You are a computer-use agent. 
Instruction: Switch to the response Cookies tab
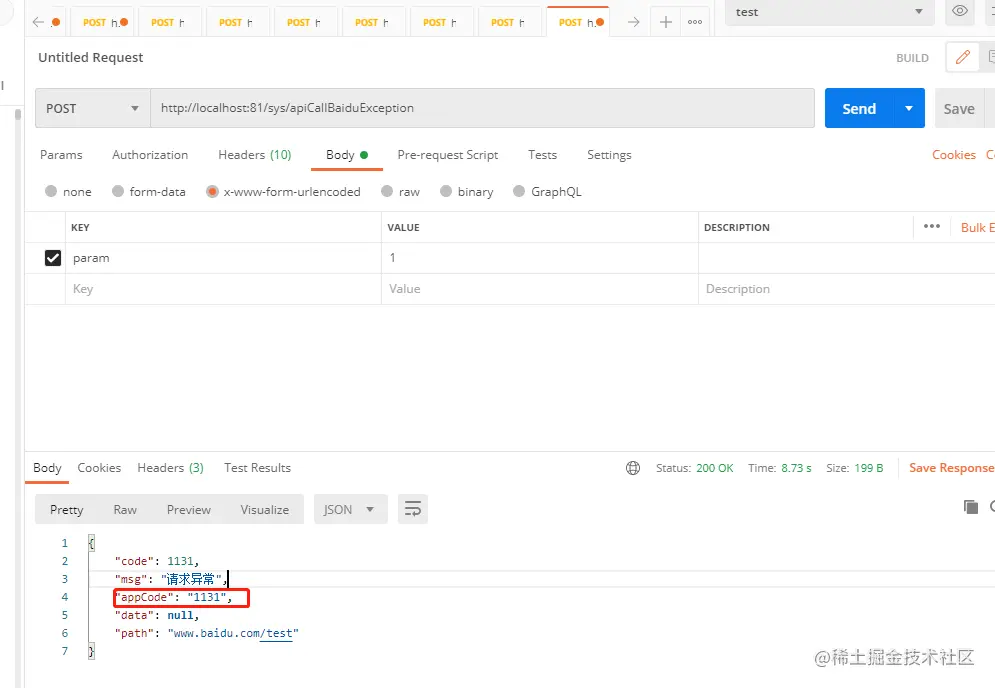99,468
